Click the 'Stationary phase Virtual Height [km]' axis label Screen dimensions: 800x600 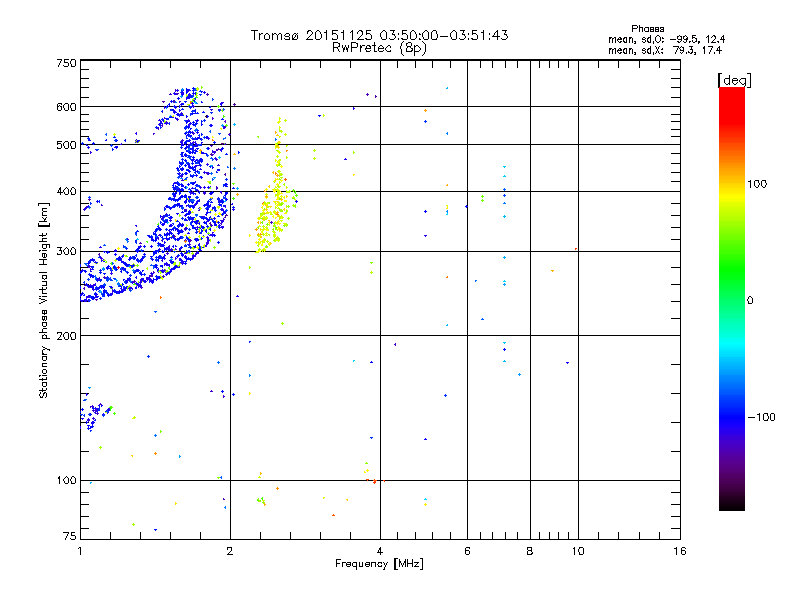[x=44, y=301]
